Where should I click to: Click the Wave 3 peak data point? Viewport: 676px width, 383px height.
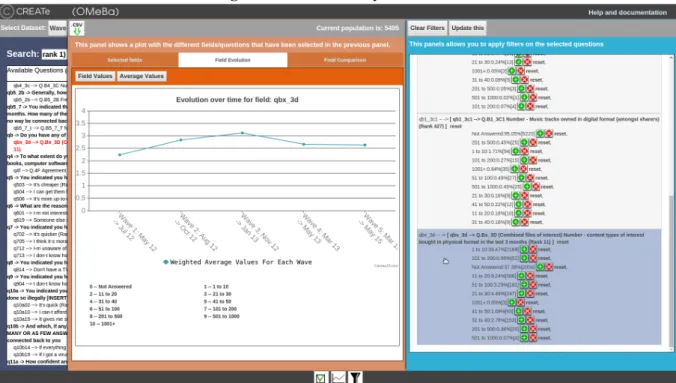pos(242,133)
